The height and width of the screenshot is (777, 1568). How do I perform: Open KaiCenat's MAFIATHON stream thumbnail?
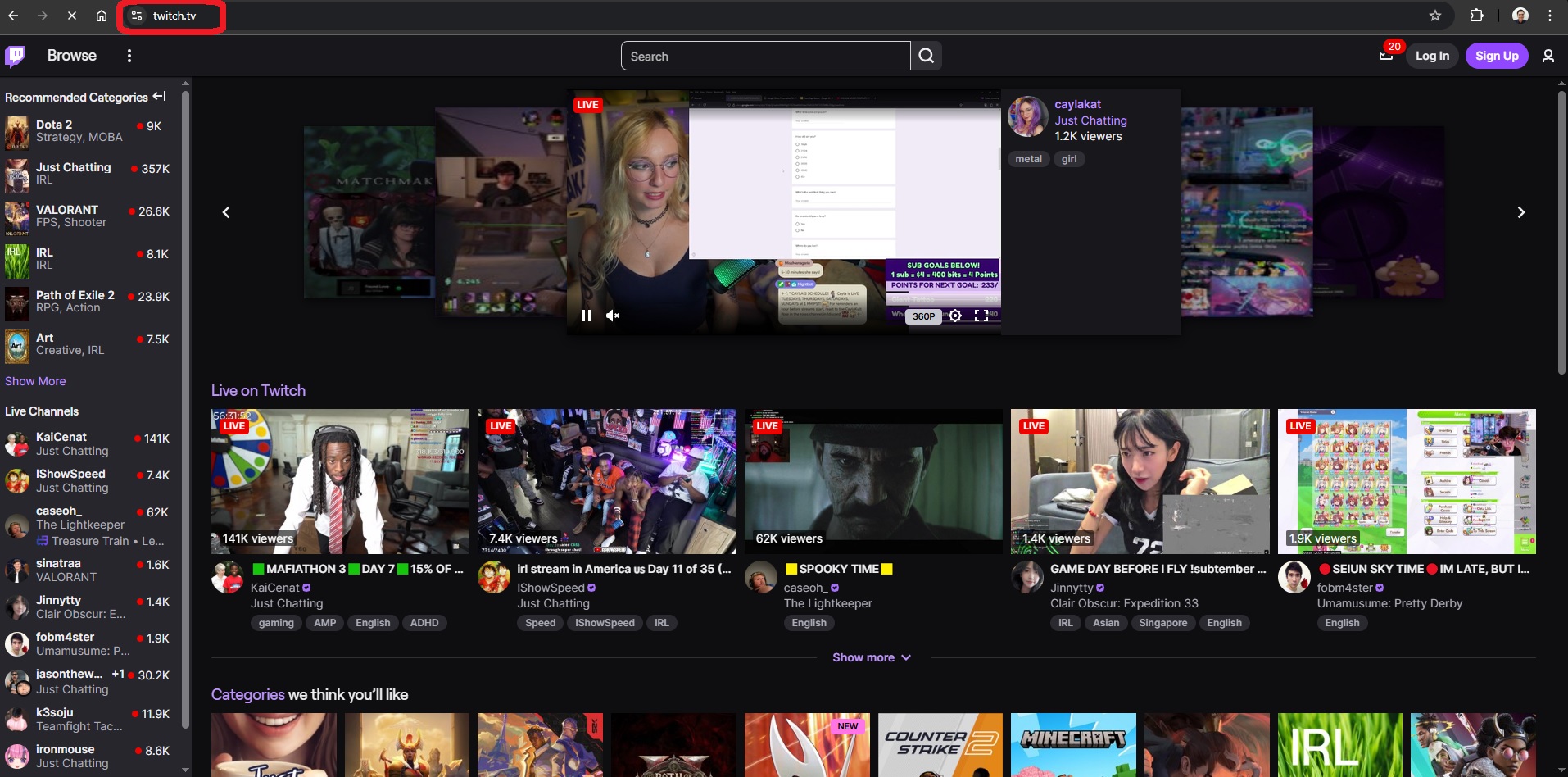tap(340, 481)
